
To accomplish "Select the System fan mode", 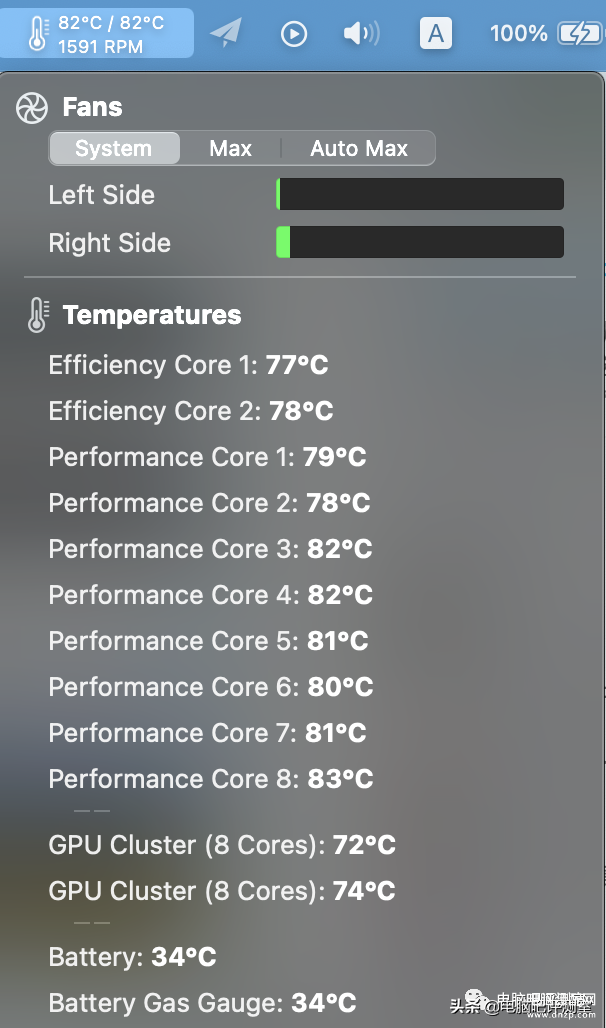I will (114, 148).
